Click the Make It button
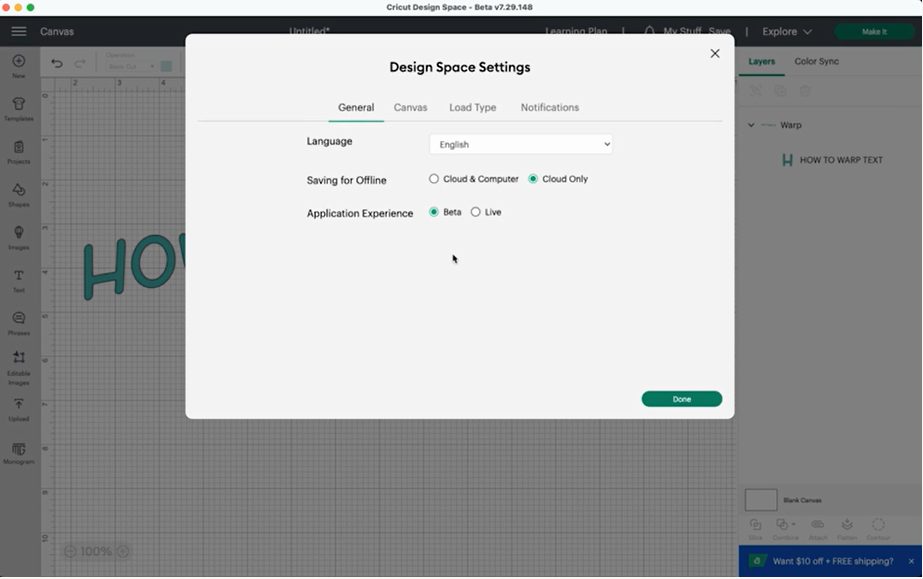 coord(874,32)
